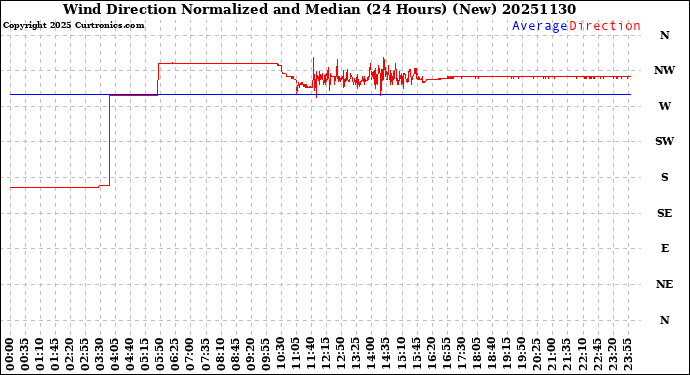This screenshot has width=690, height=375.
Task: Click the 'NW' axis label
Action: tap(664, 70)
